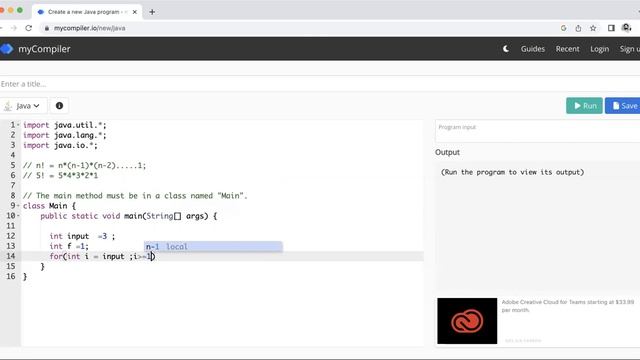The width and height of the screenshot is (640, 360).
Task: Toggle dark mode moon icon
Action: [506, 49]
